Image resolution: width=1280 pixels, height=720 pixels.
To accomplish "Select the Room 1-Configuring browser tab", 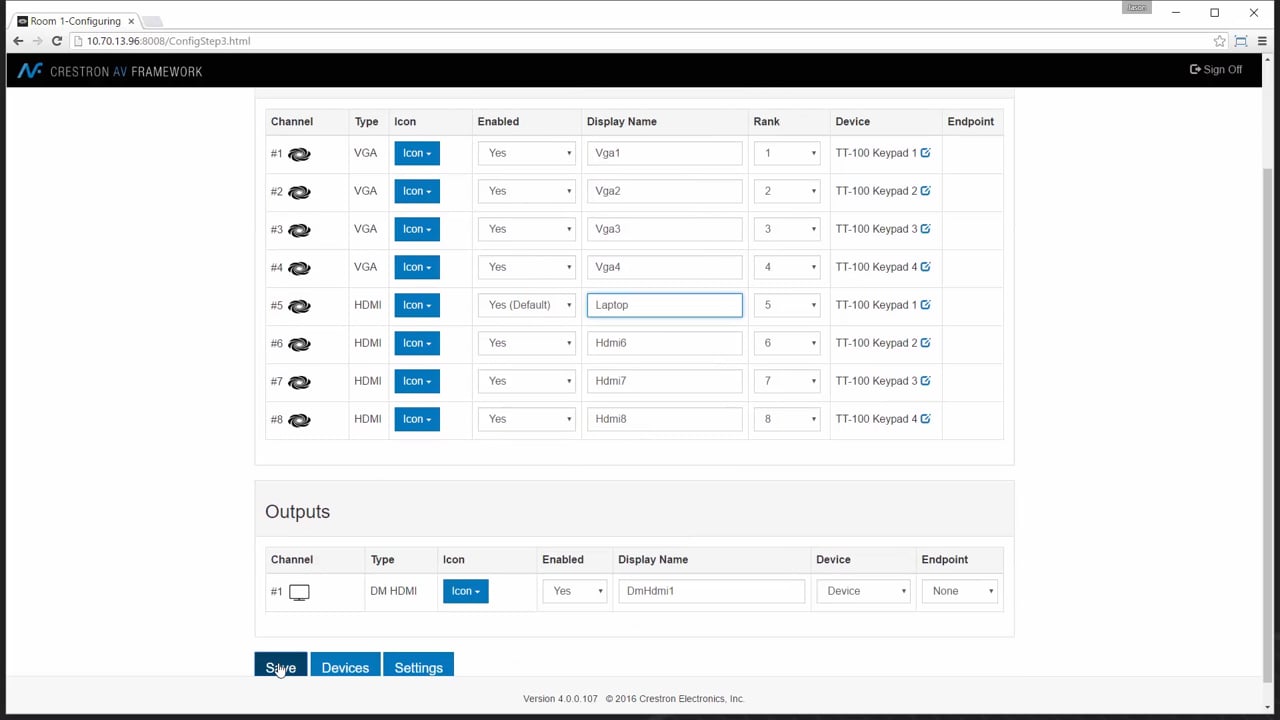I will pos(75,21).
